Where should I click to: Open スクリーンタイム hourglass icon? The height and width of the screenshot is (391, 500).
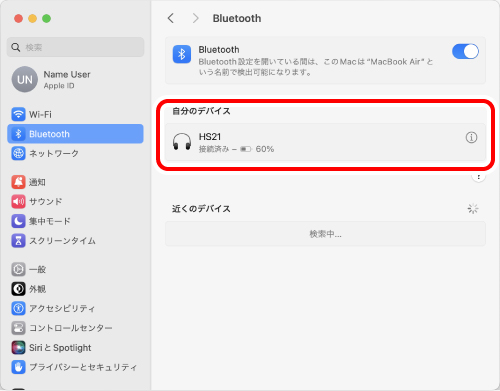click(x=18, y=241)
